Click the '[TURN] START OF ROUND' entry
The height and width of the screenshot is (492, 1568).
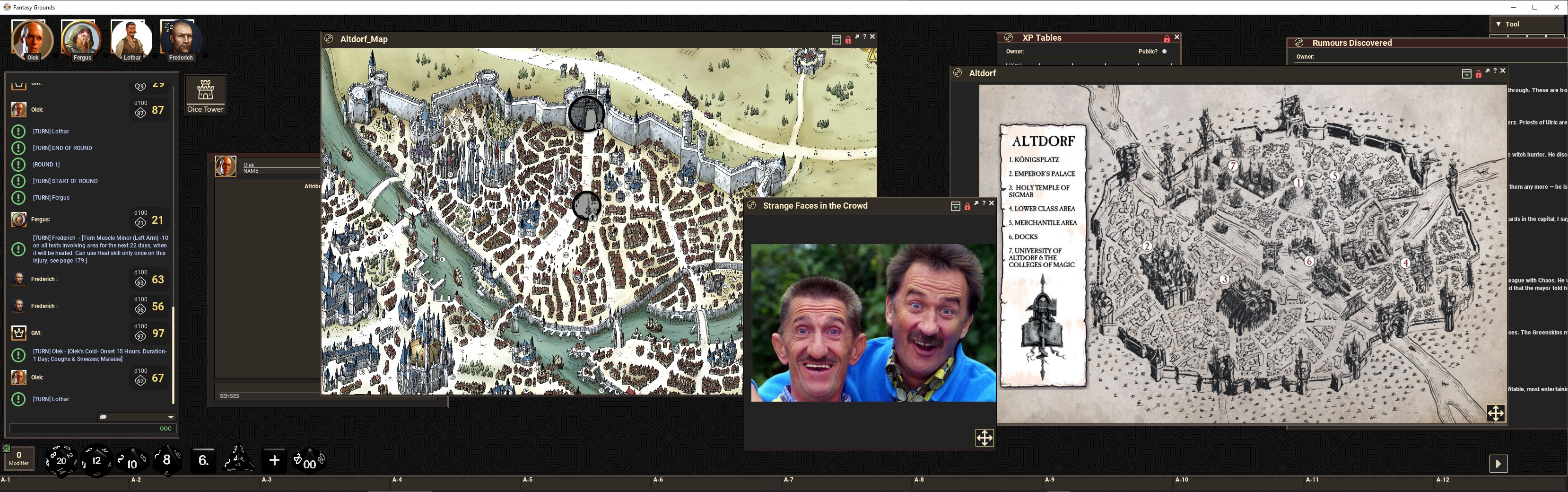point(65,181)
